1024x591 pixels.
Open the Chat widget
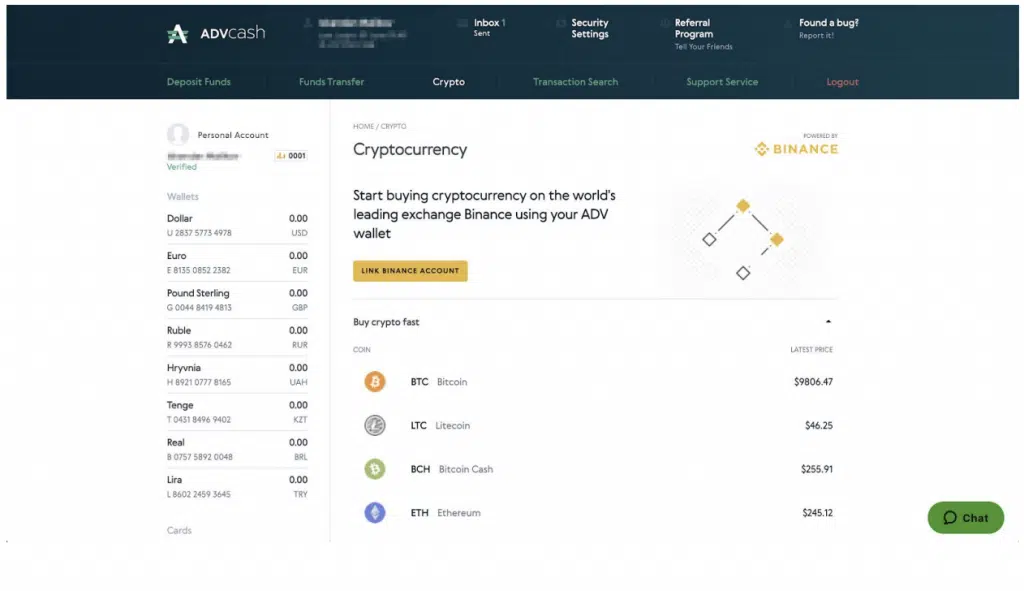pos(966,518)
